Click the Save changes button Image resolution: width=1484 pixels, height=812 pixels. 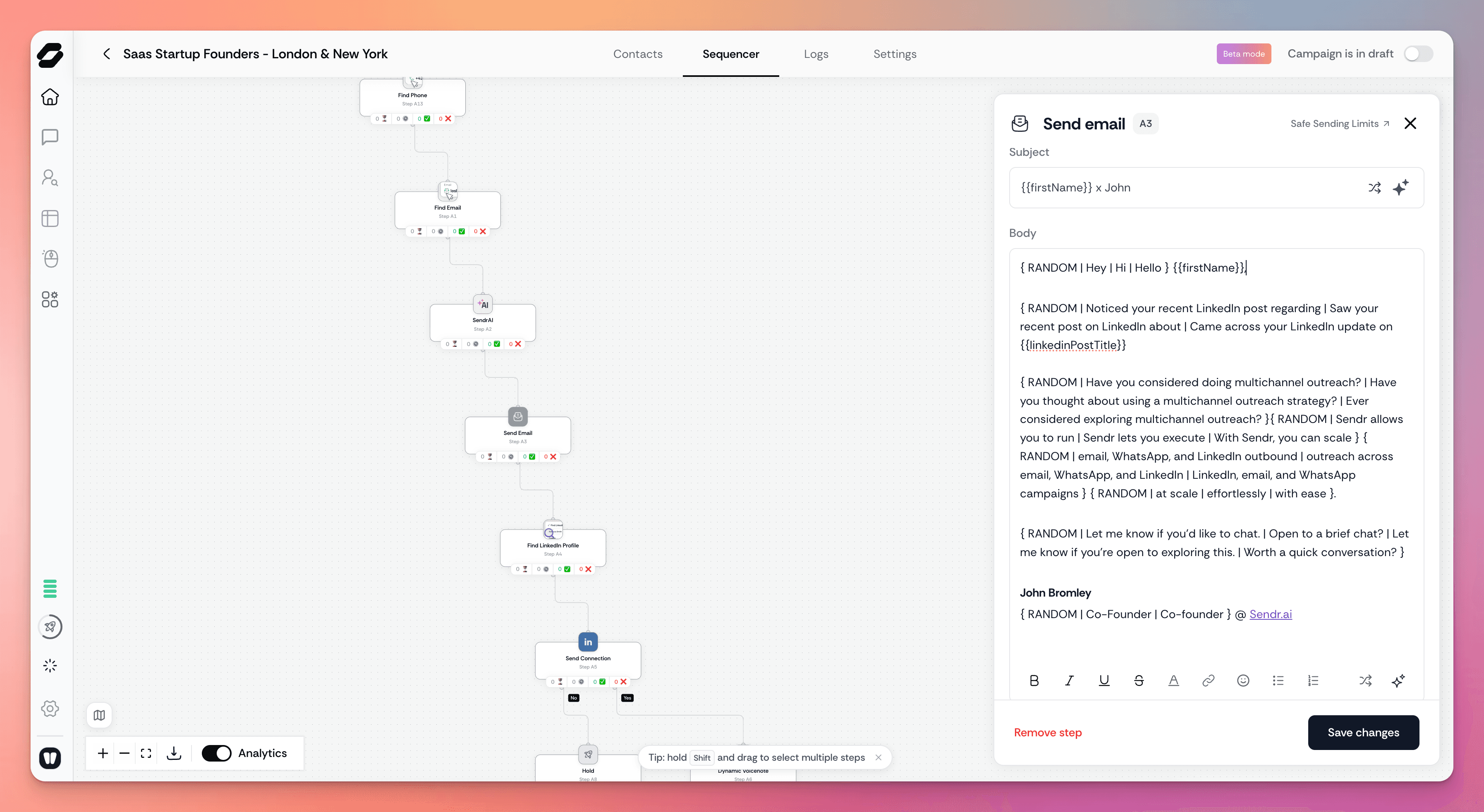pyautogui.click(x=1364, y=733)
